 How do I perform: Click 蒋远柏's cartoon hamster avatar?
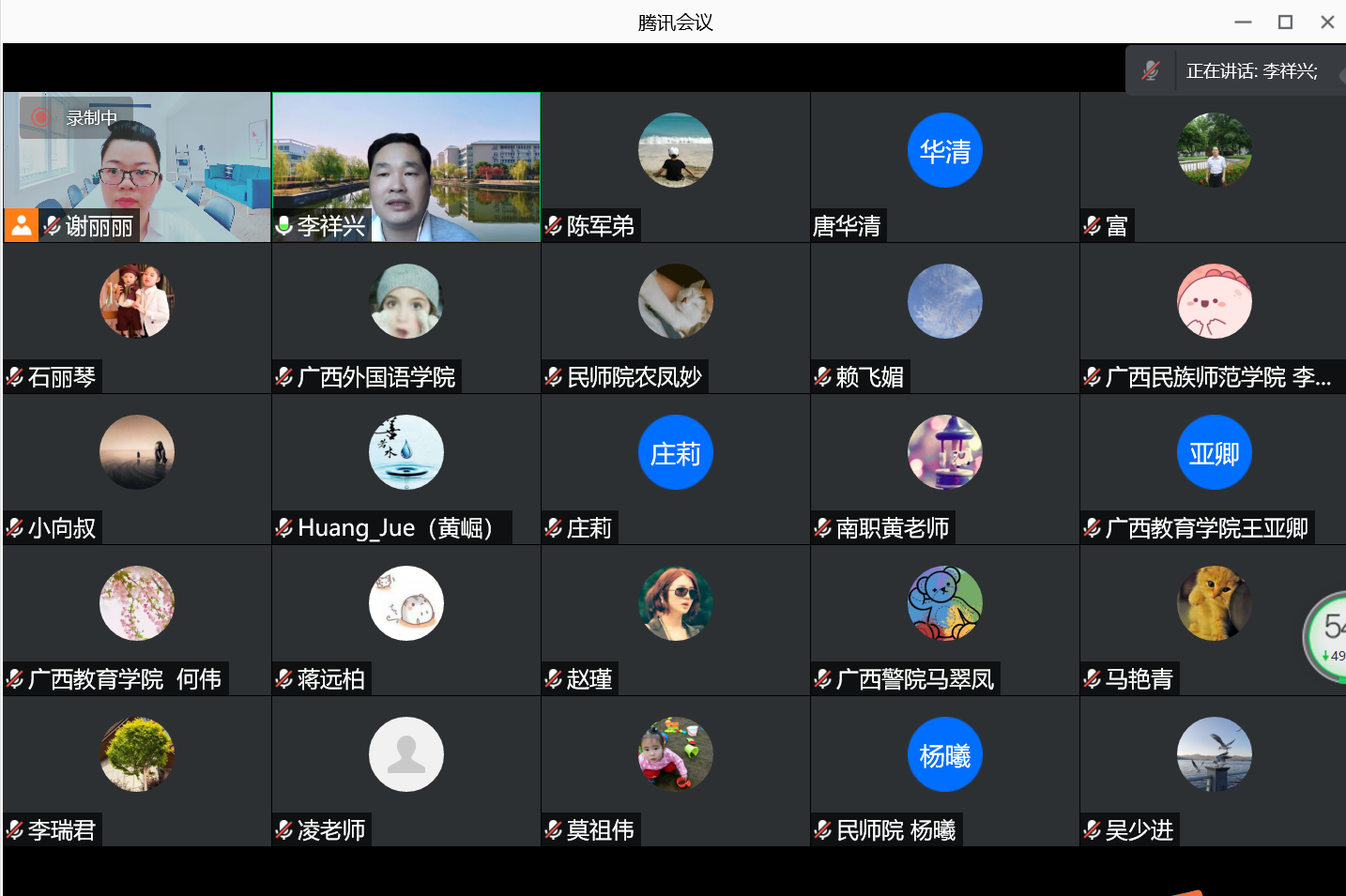(406, 603)
